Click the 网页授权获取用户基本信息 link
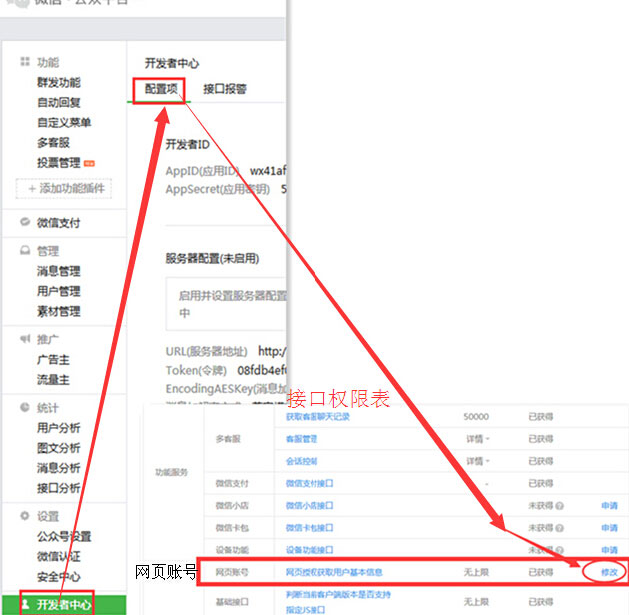 tap(334, 572)
